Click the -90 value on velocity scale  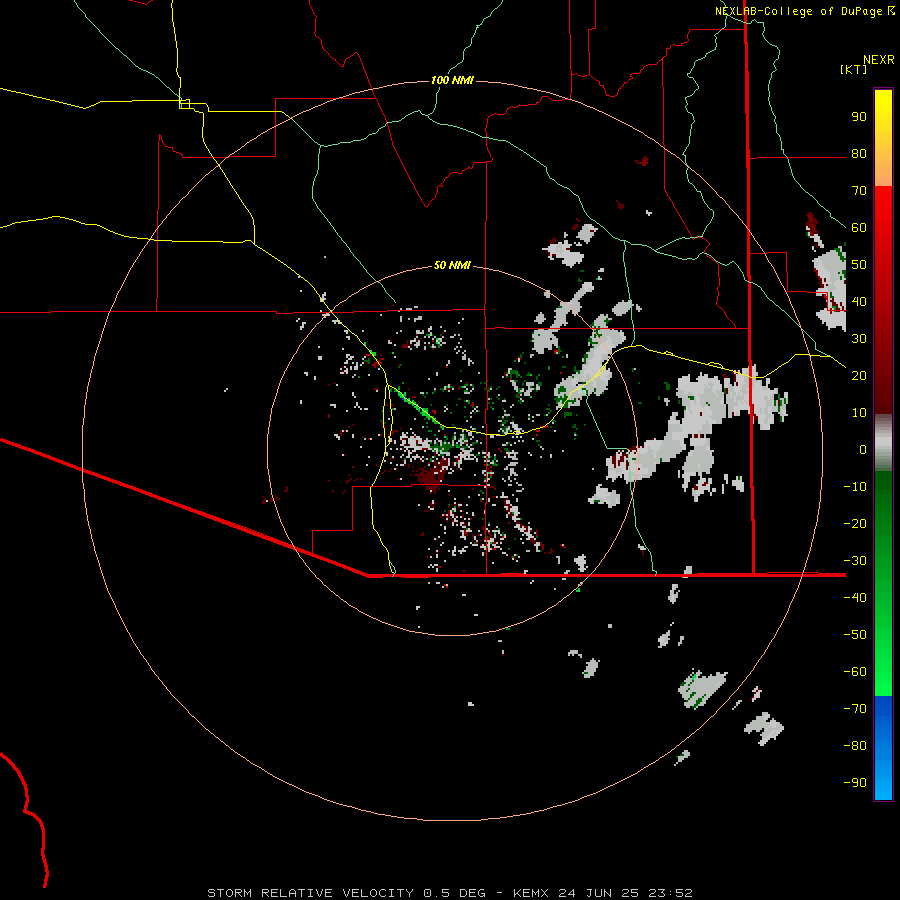(x=855, y=782)
